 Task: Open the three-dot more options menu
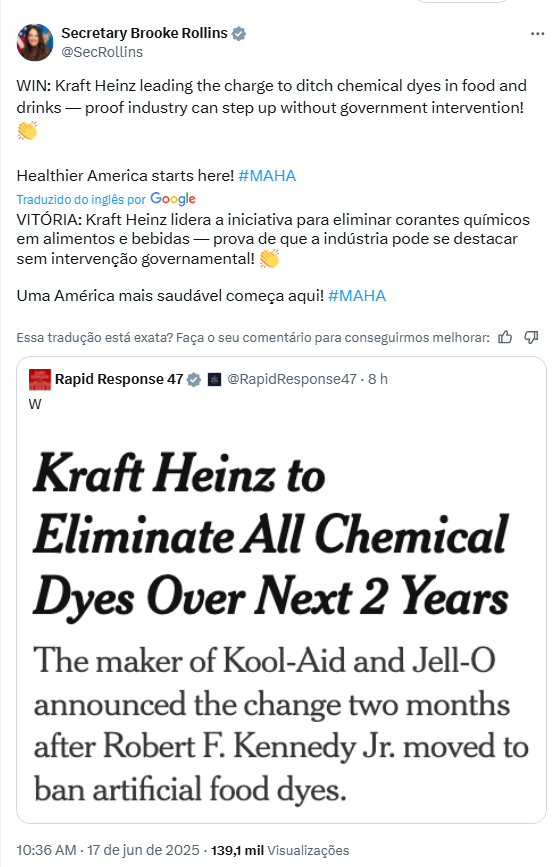coord(537,34)
